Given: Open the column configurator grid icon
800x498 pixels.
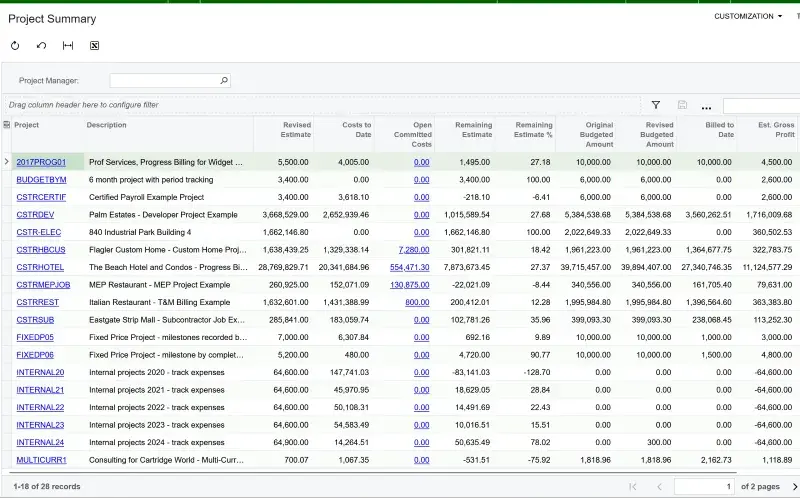Looking at the screenshot, I should (x=7, y=124).
